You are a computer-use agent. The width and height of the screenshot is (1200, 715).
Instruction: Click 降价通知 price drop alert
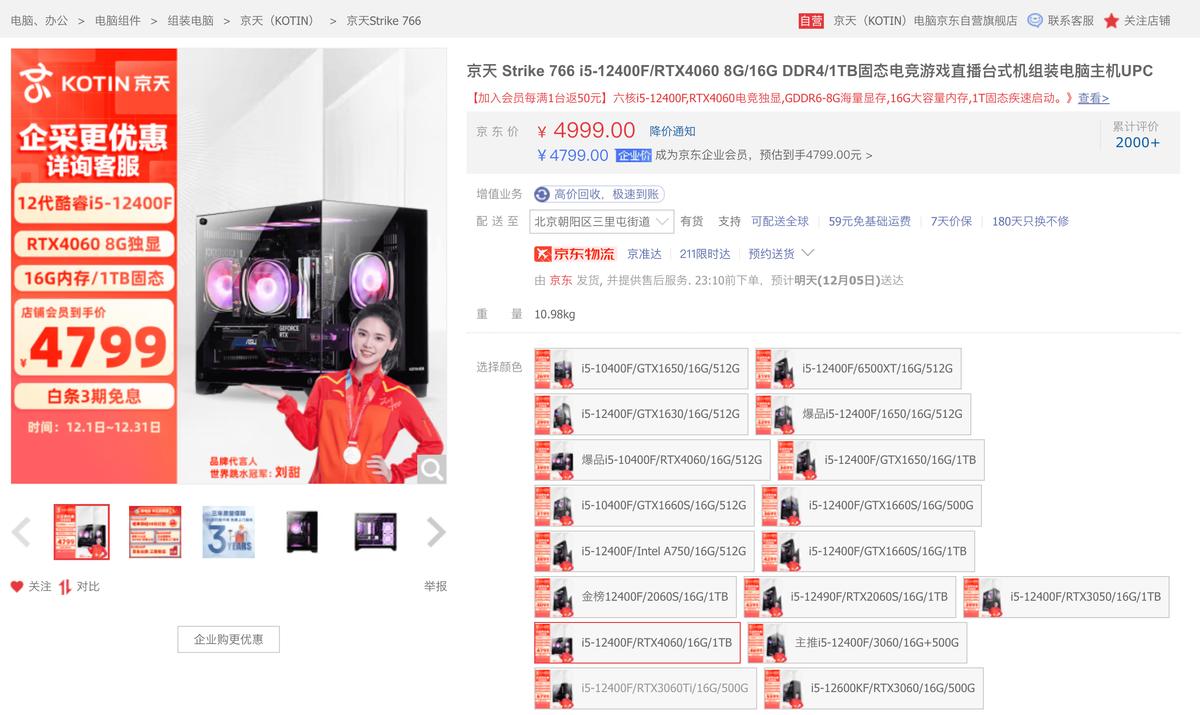(672, 131)
